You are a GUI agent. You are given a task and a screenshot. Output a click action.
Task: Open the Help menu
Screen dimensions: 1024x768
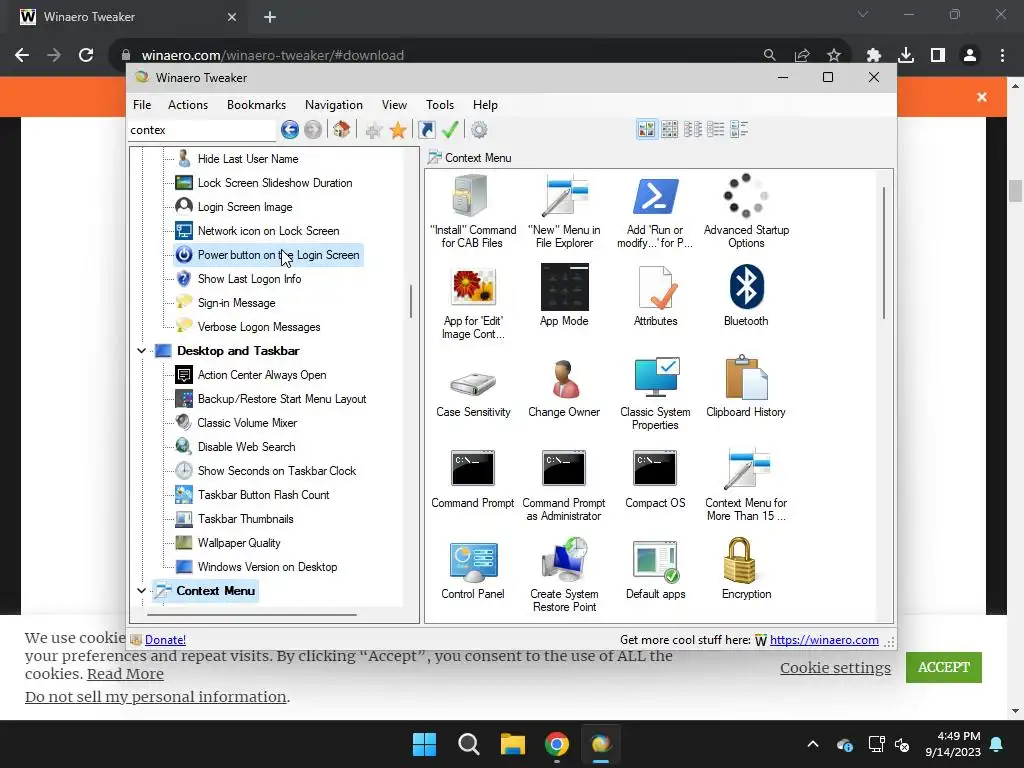pyautogui.click(x=485, y=105)
